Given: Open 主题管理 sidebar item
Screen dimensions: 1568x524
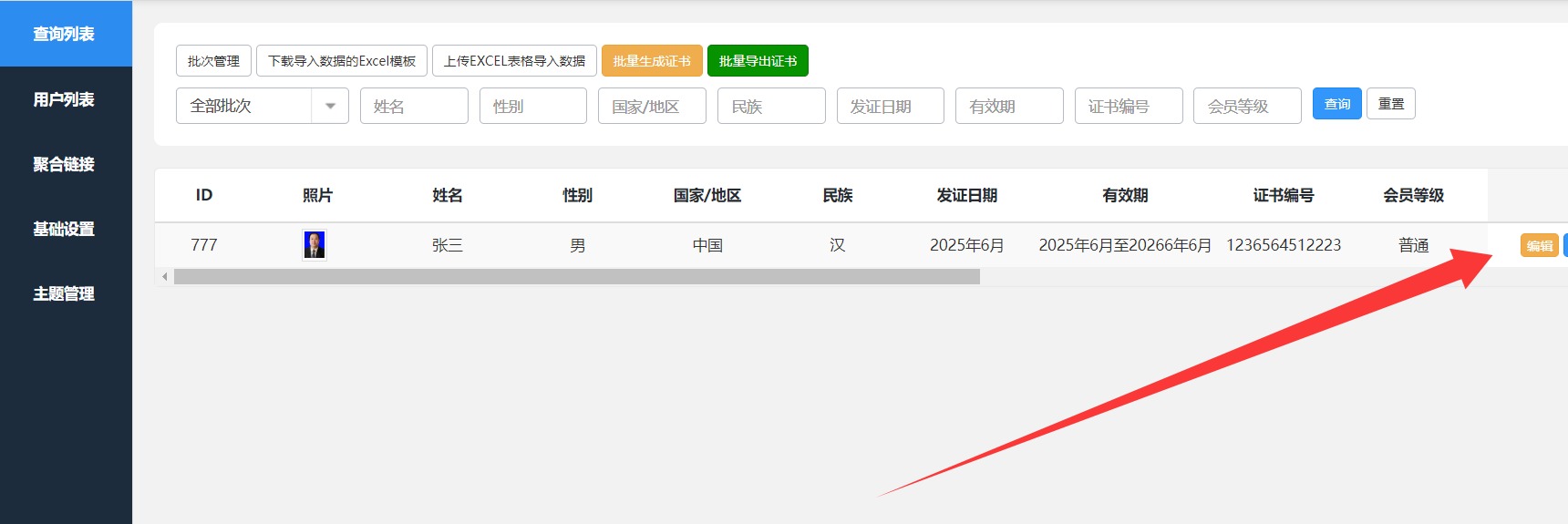Looking at the screenshot, I should pyautogui.click(x=66, y=293).
